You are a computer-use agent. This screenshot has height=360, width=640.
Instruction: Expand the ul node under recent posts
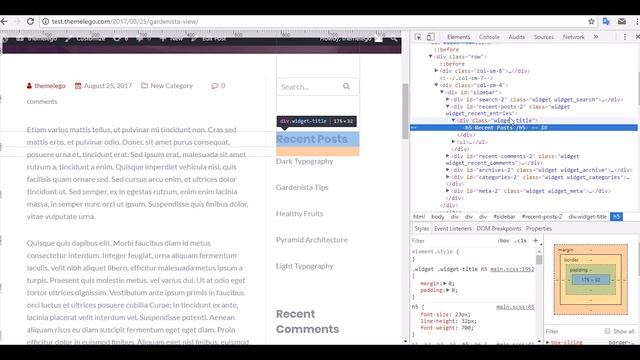coord(453,142)
